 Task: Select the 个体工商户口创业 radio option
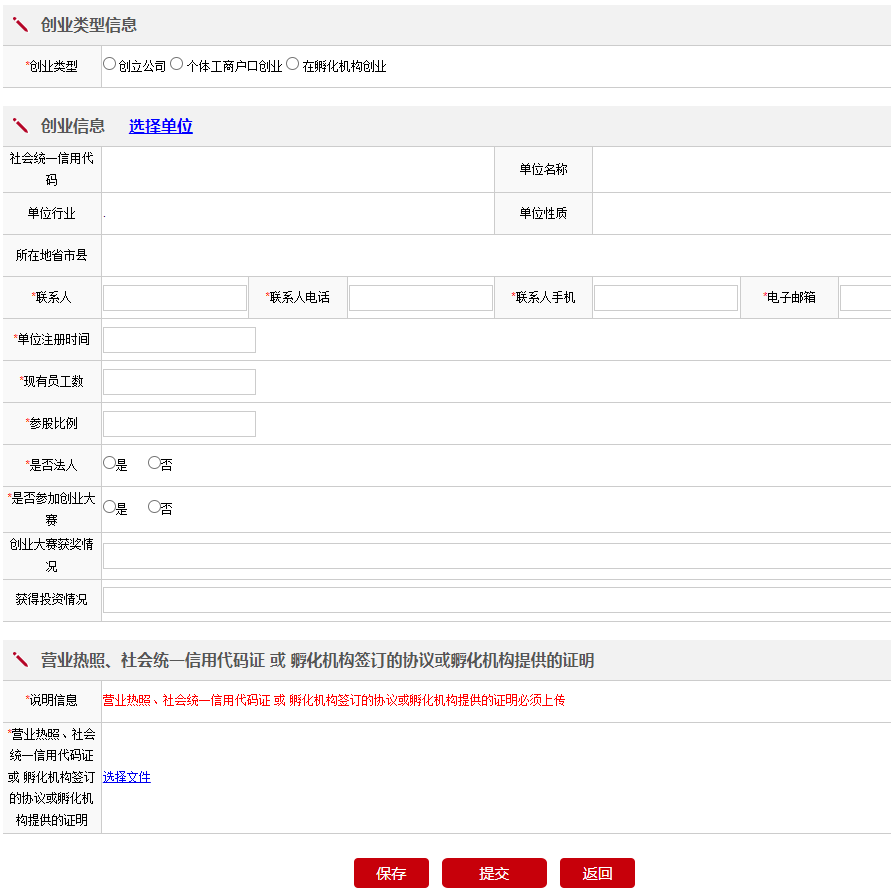[x=176, y=64]
